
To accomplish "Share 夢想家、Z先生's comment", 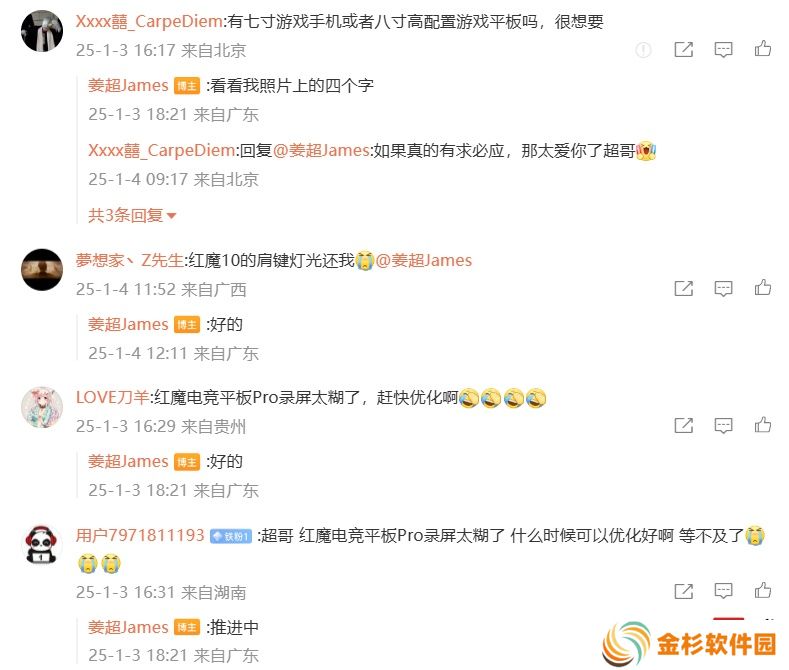I will tap(683, 288).
